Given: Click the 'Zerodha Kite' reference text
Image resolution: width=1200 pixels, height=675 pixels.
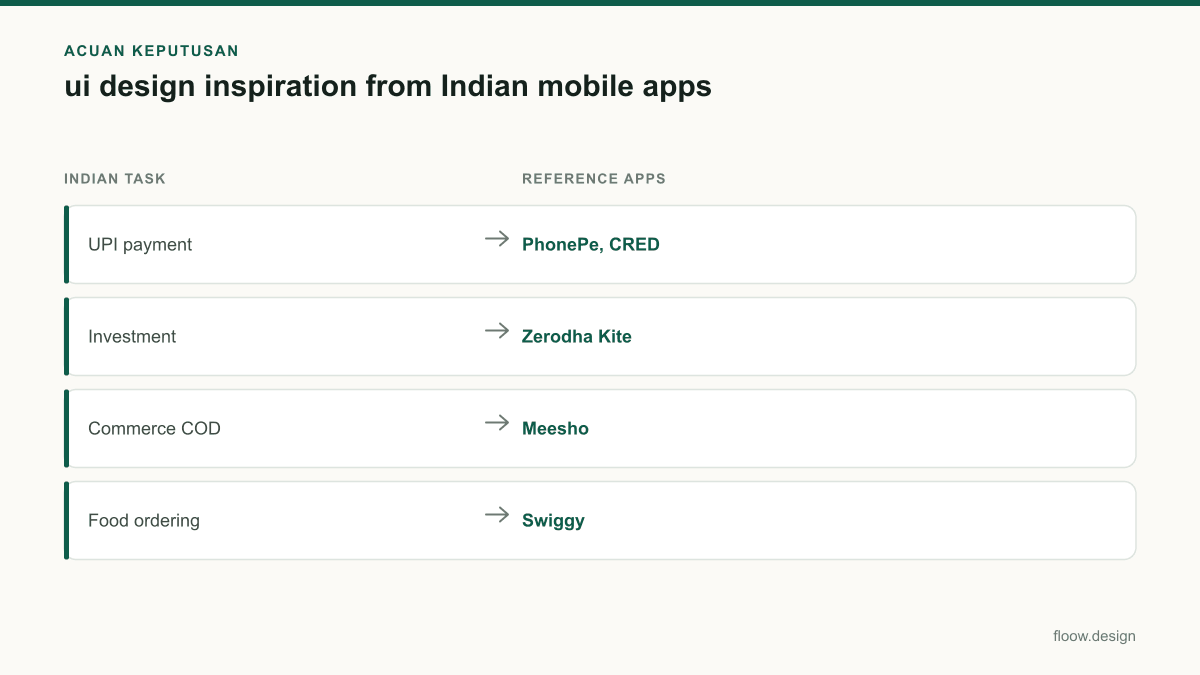Looking at the screenshot, I should [x=577, y=337].
